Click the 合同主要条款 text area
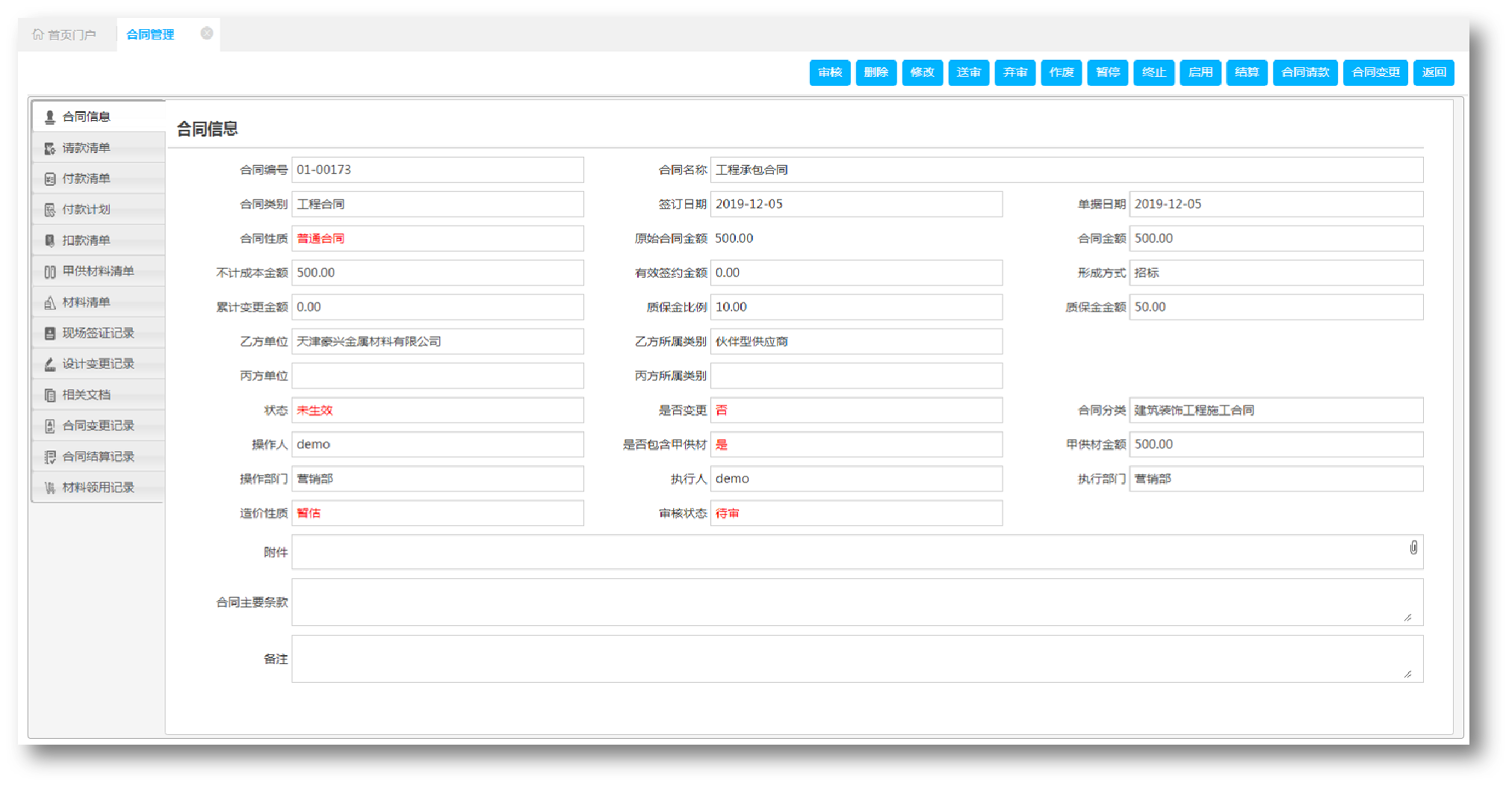 click(x=858, y=602)
